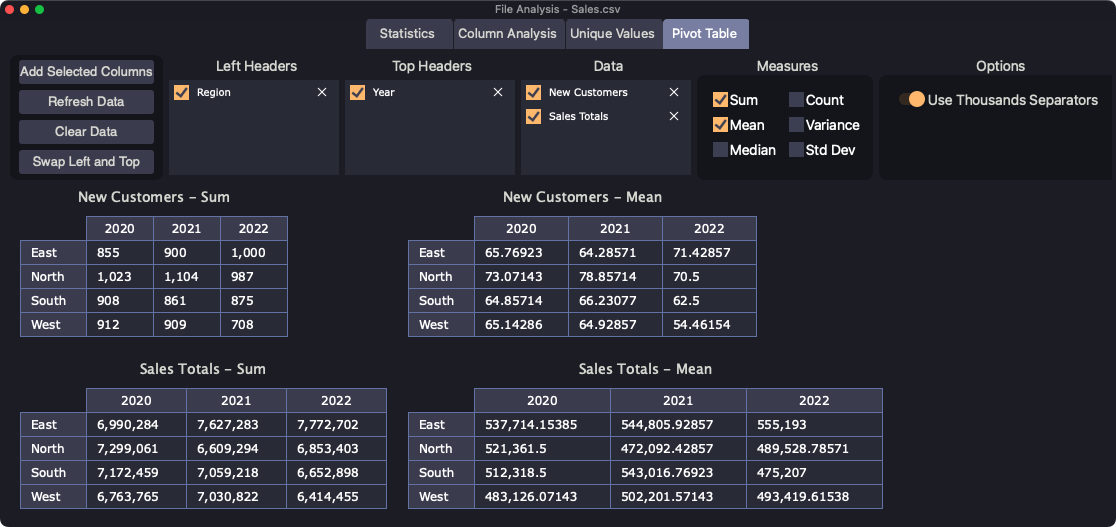Enable the Median measure checkbox
The height and width of the screenshot is (527, 1116).
pyautogui.click(x=720, y=150)
